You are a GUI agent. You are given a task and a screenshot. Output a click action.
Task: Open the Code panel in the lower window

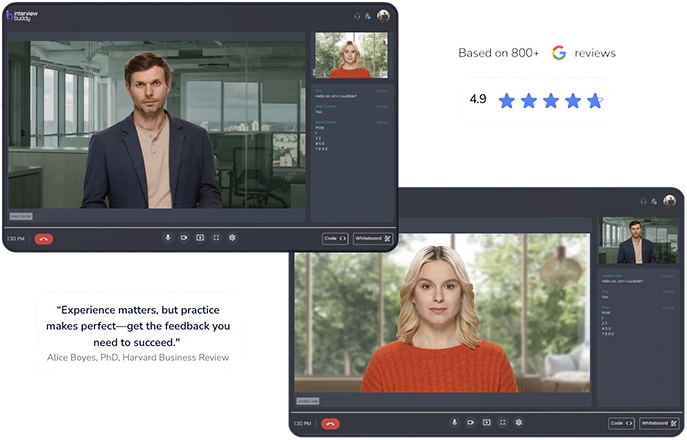click(x=621, y=423)
